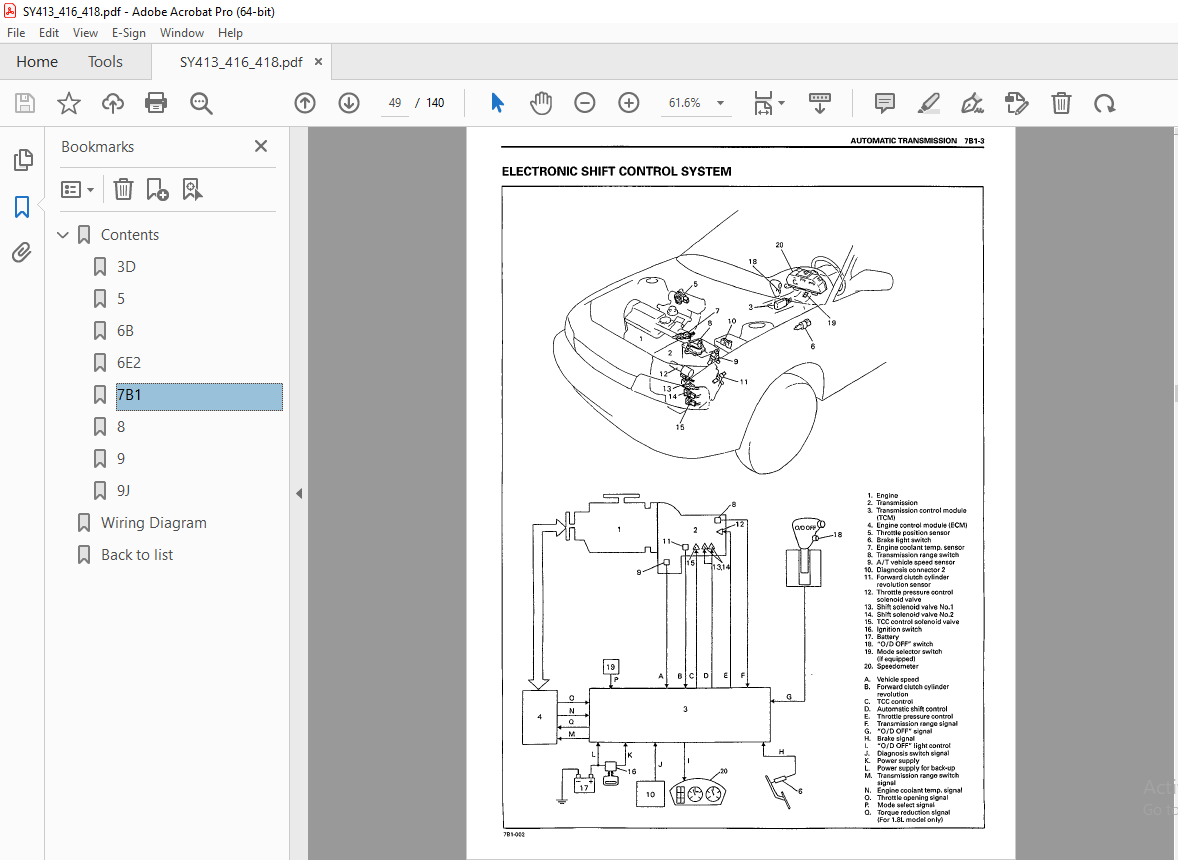Select the arrow Selection tool
This screenshot has width=1178, height=860.
[497, 103]
